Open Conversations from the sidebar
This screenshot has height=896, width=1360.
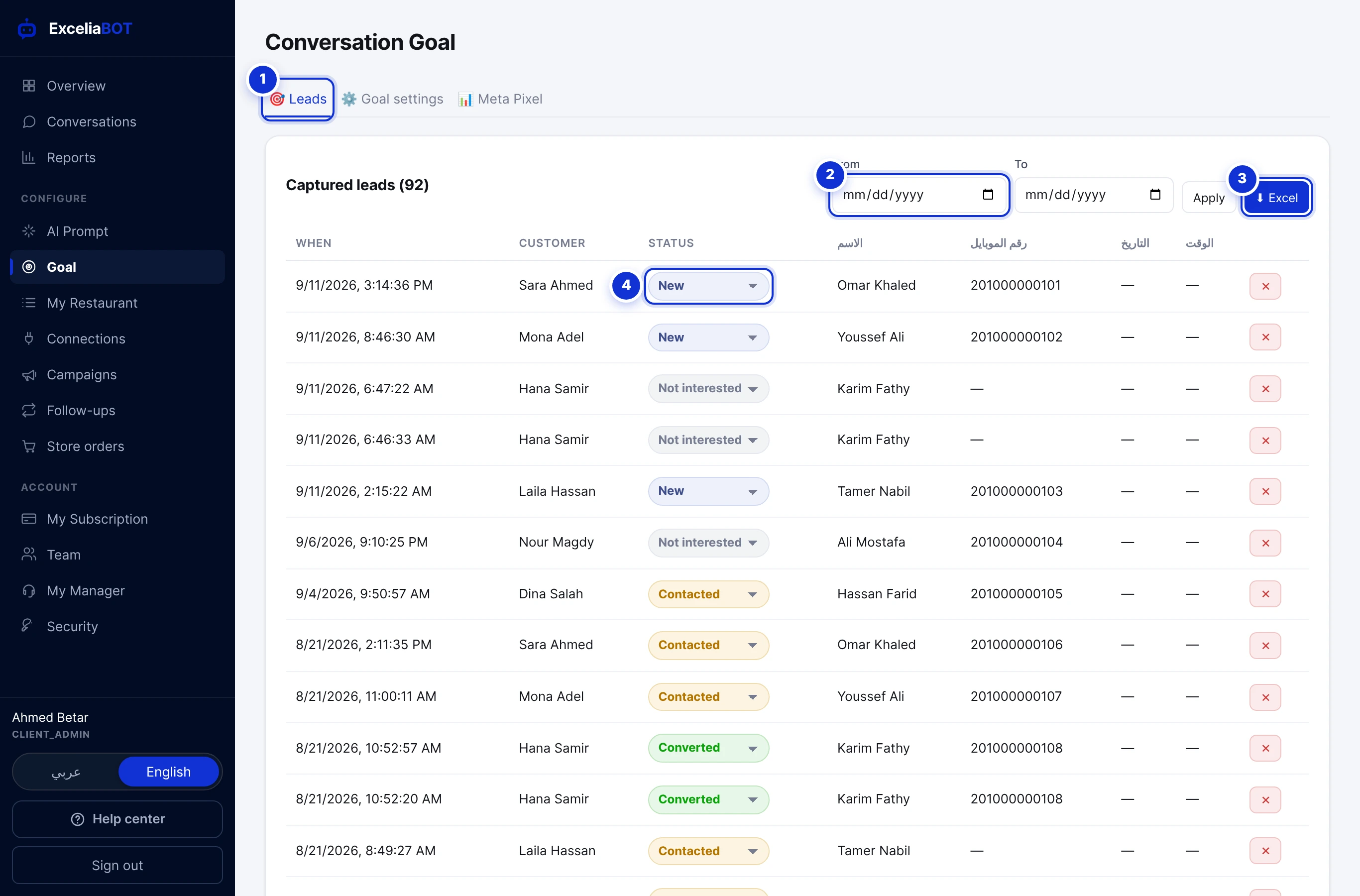tap(117, 122)
